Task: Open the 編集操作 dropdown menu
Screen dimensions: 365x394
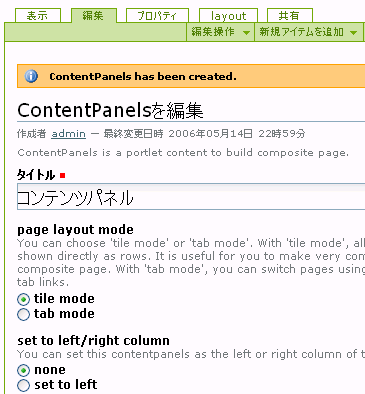Action: 220,32
